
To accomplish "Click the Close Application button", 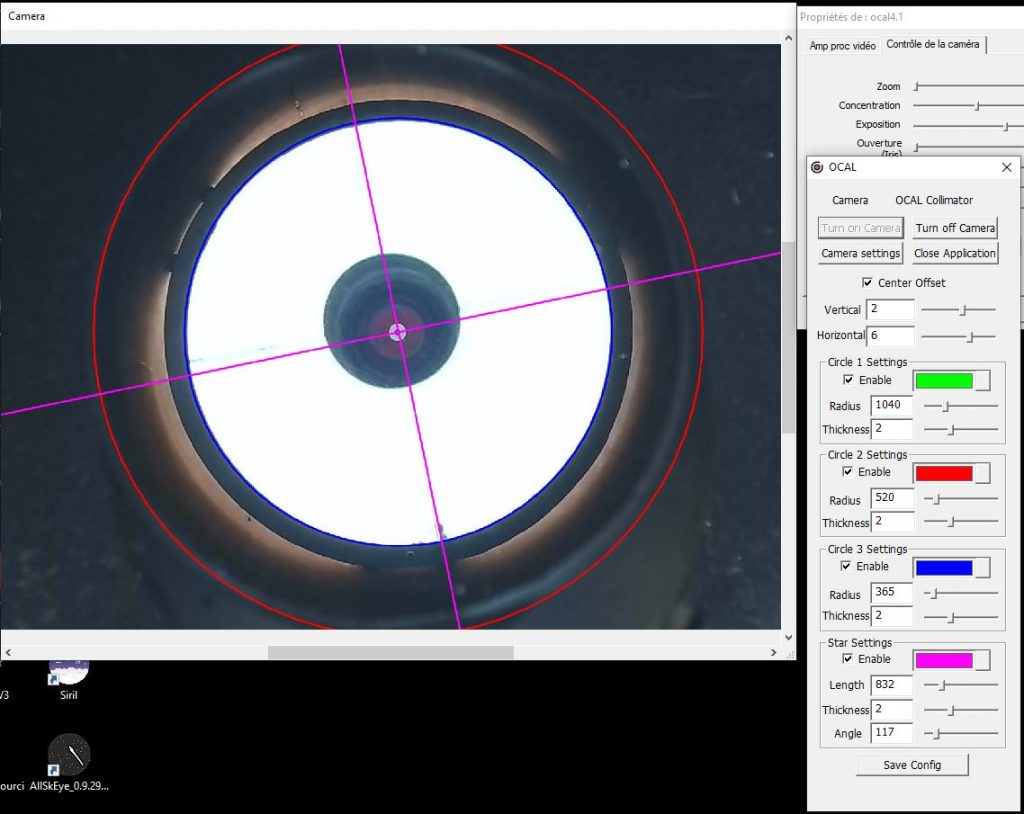I will 955,253.
